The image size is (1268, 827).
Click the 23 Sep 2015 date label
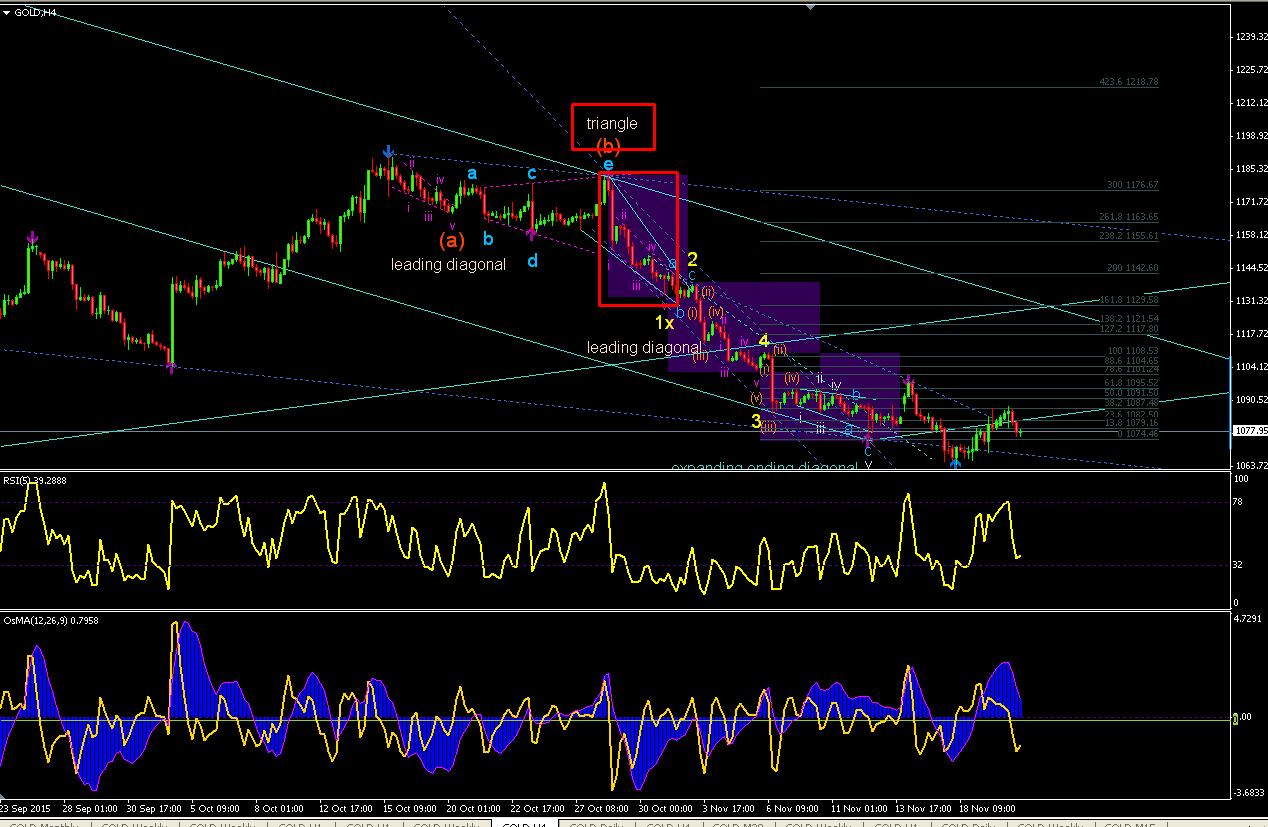25,807
